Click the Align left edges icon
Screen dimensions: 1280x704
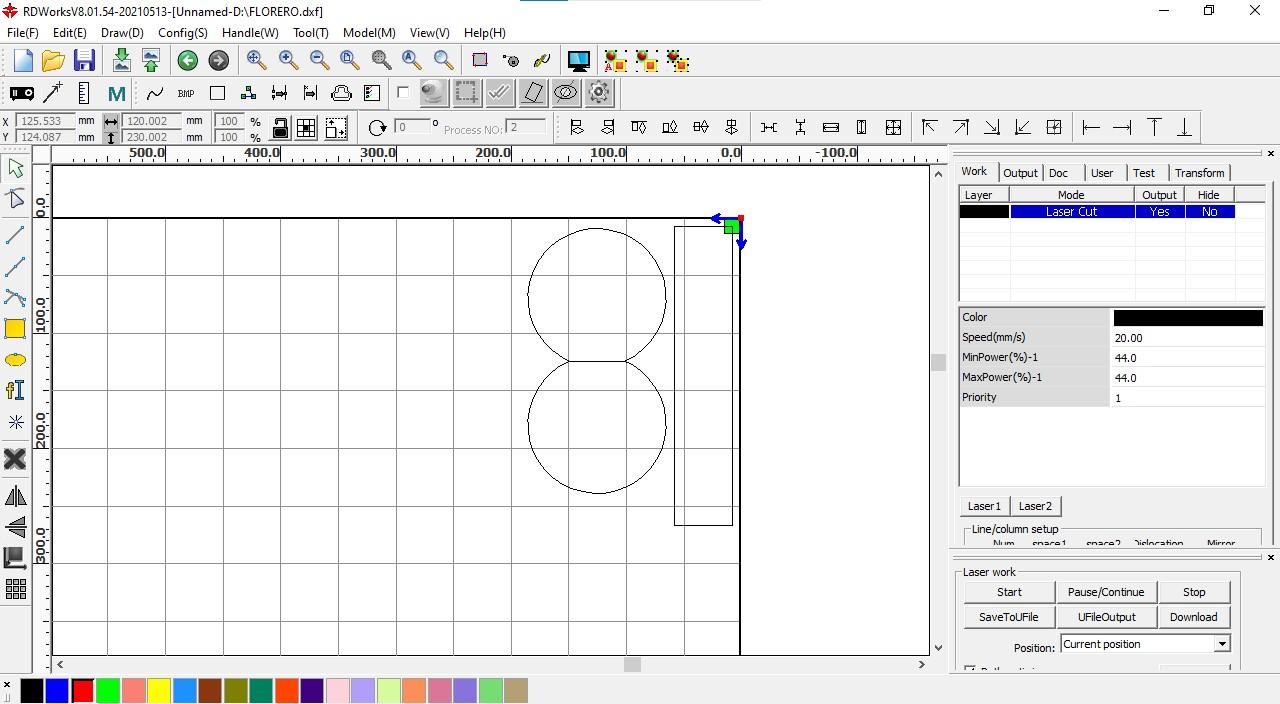576,127
